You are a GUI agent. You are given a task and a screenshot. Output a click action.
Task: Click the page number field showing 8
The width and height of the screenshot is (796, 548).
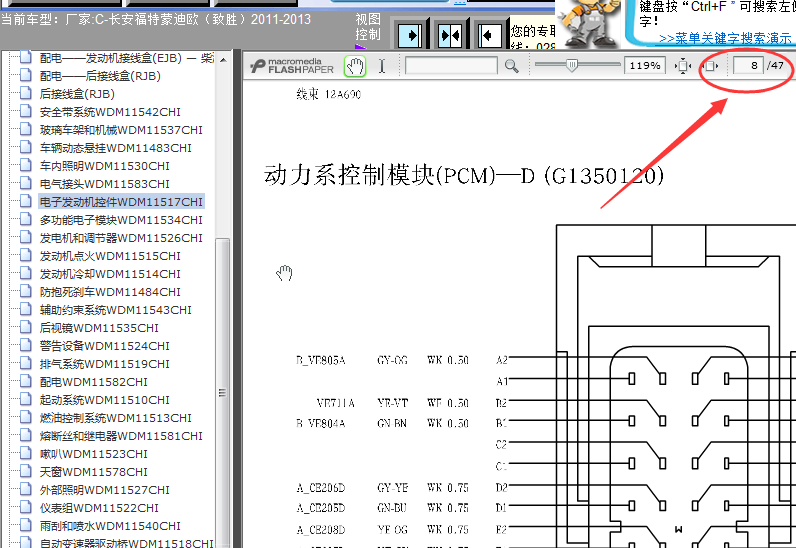coord(748,66)
